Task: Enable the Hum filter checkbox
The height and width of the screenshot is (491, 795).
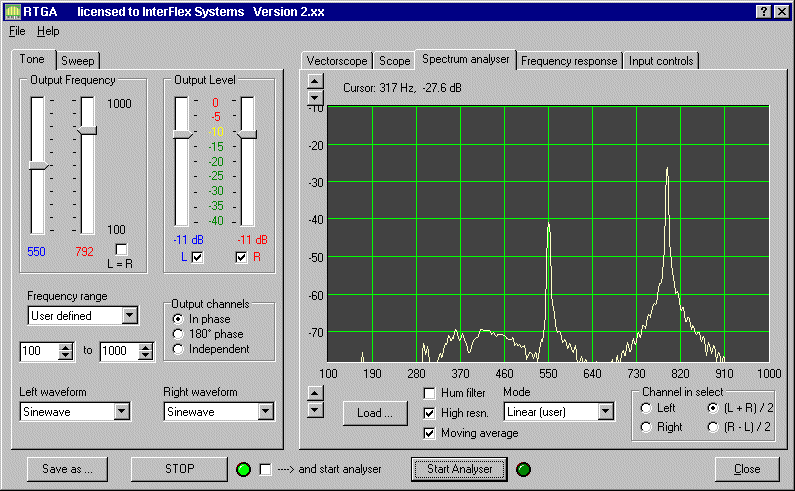Action: (x=429, y=393)
